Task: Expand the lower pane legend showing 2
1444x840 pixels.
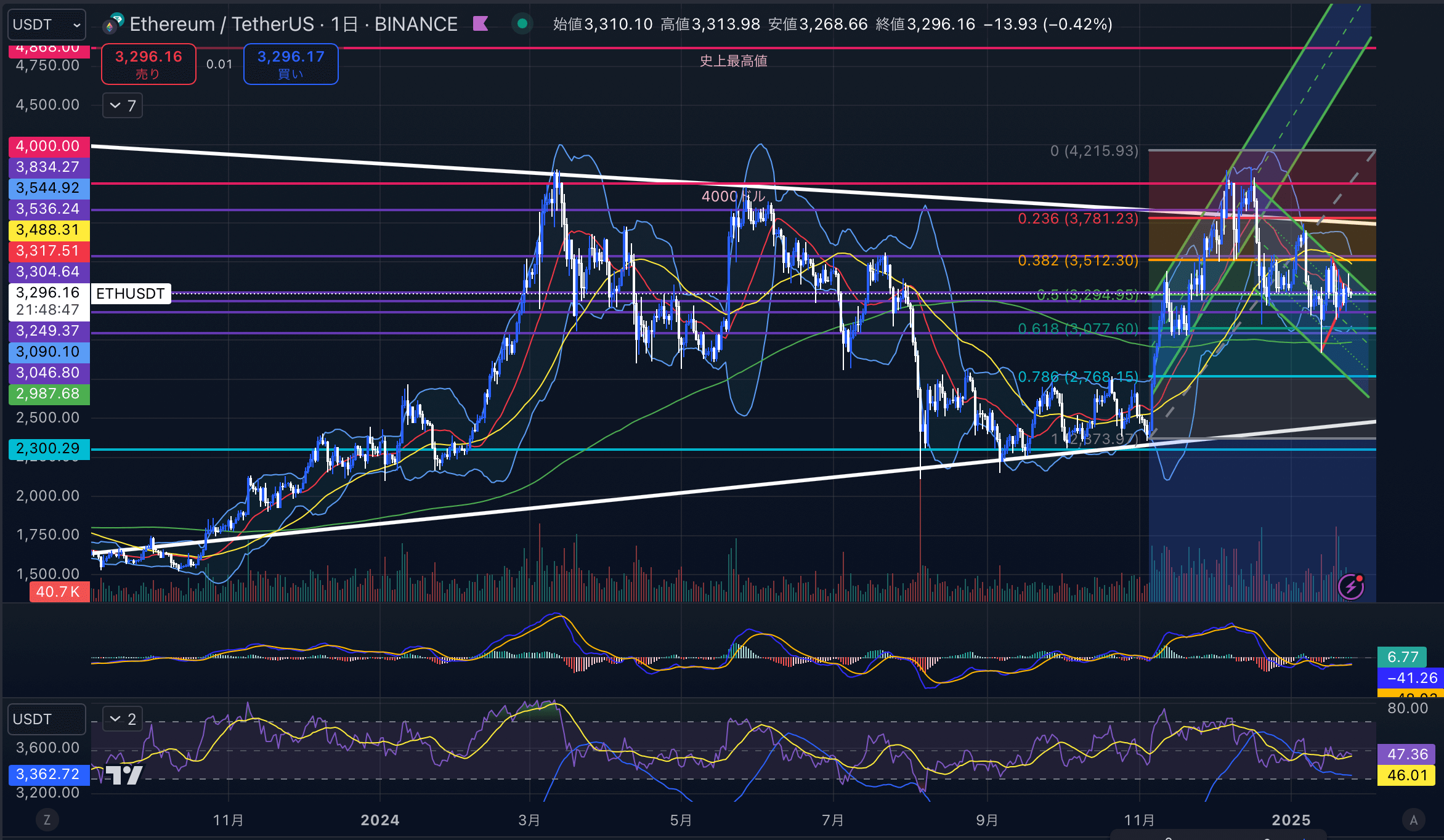Action: 123,719
